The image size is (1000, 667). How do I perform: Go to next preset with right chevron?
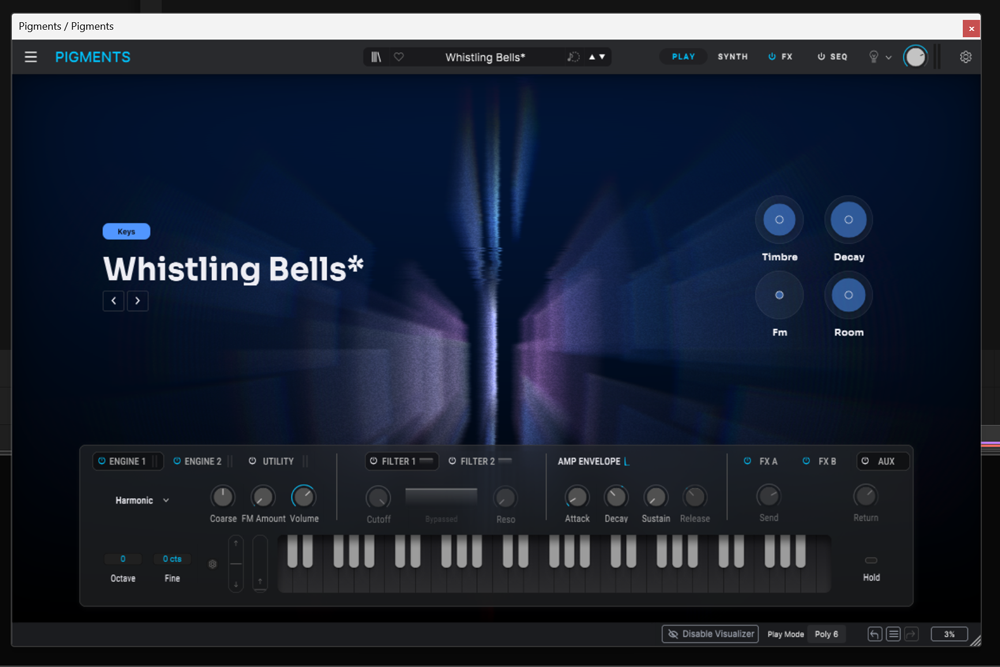tap(137, 301)
